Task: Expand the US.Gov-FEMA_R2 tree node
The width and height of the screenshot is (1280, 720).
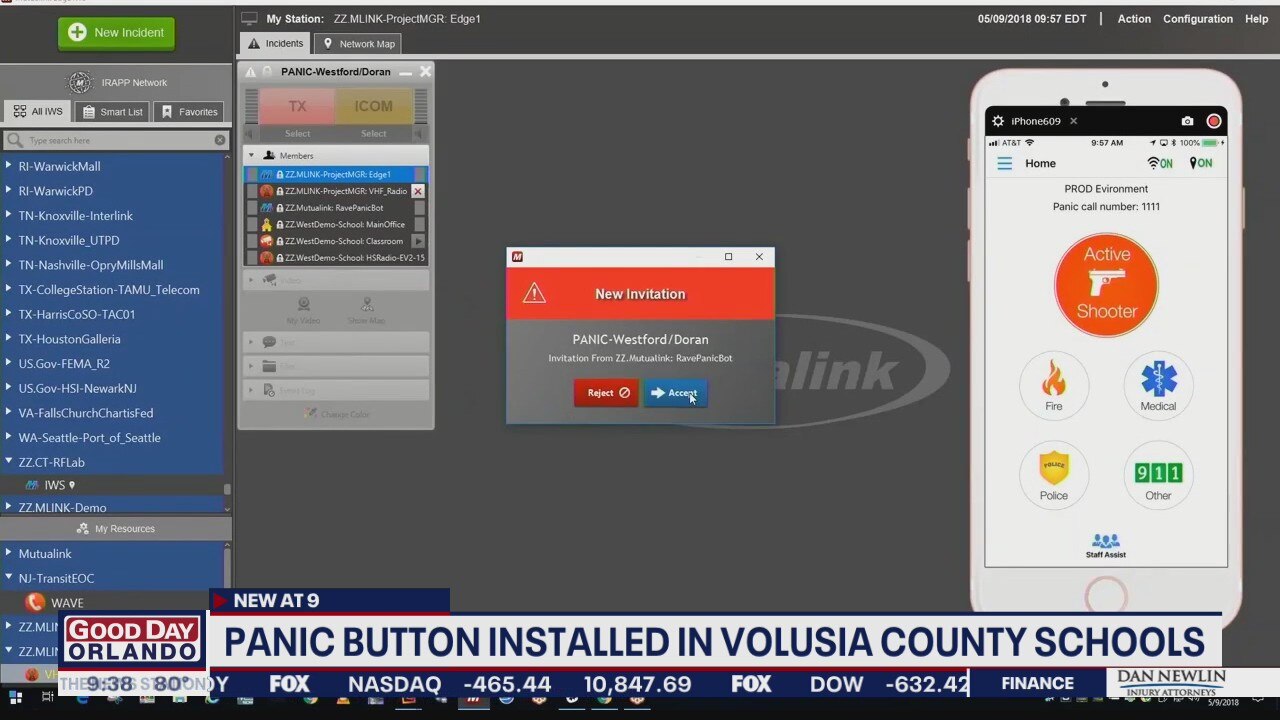Action: (x=9, y=364)
